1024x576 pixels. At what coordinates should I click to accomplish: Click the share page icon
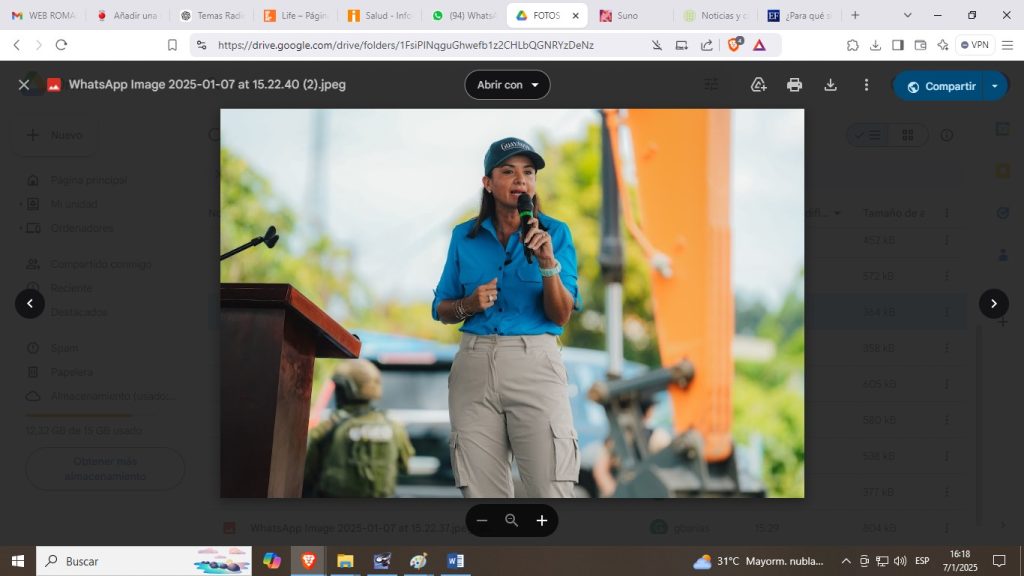click(x=707, y=45)
